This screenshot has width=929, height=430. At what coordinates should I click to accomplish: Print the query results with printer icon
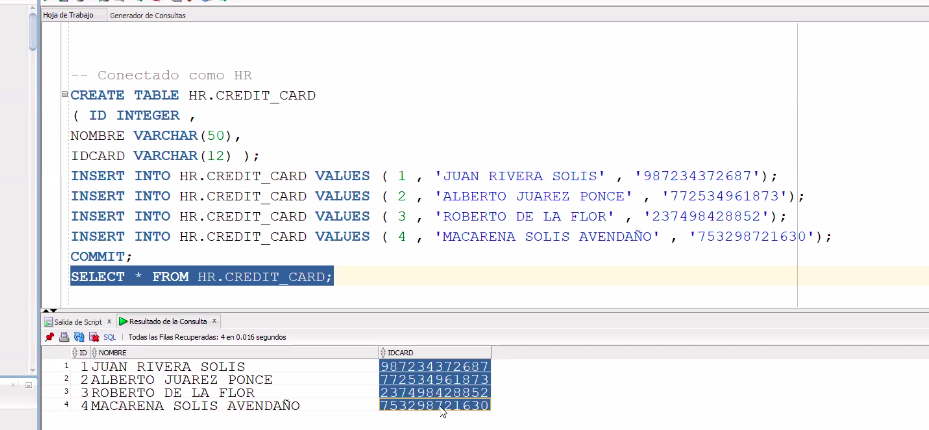(x=64, y=337)
